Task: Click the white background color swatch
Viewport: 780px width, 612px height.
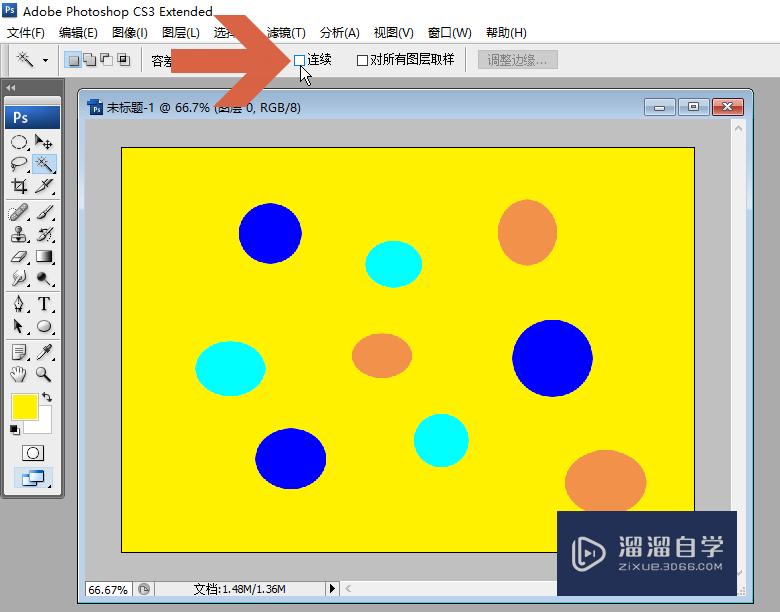Action: [x=45, y=427]
